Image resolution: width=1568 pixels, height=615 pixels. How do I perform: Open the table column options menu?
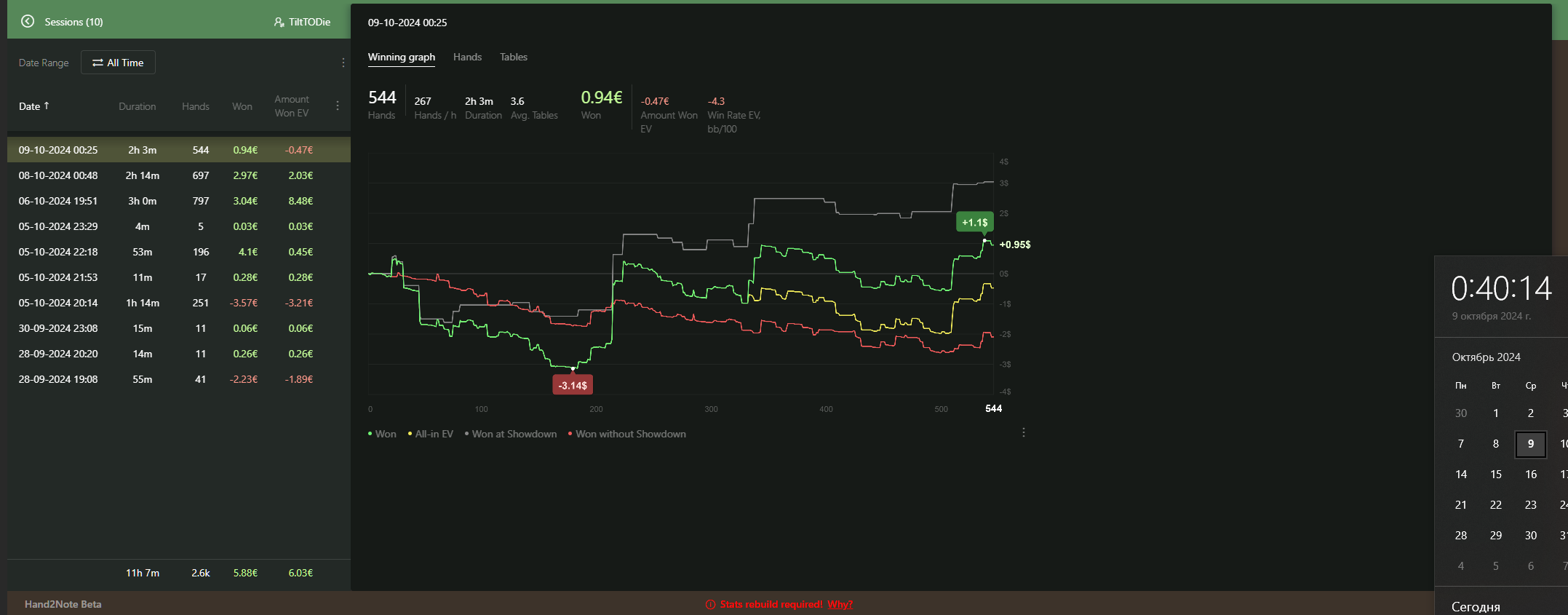click(x=338, y=106)
